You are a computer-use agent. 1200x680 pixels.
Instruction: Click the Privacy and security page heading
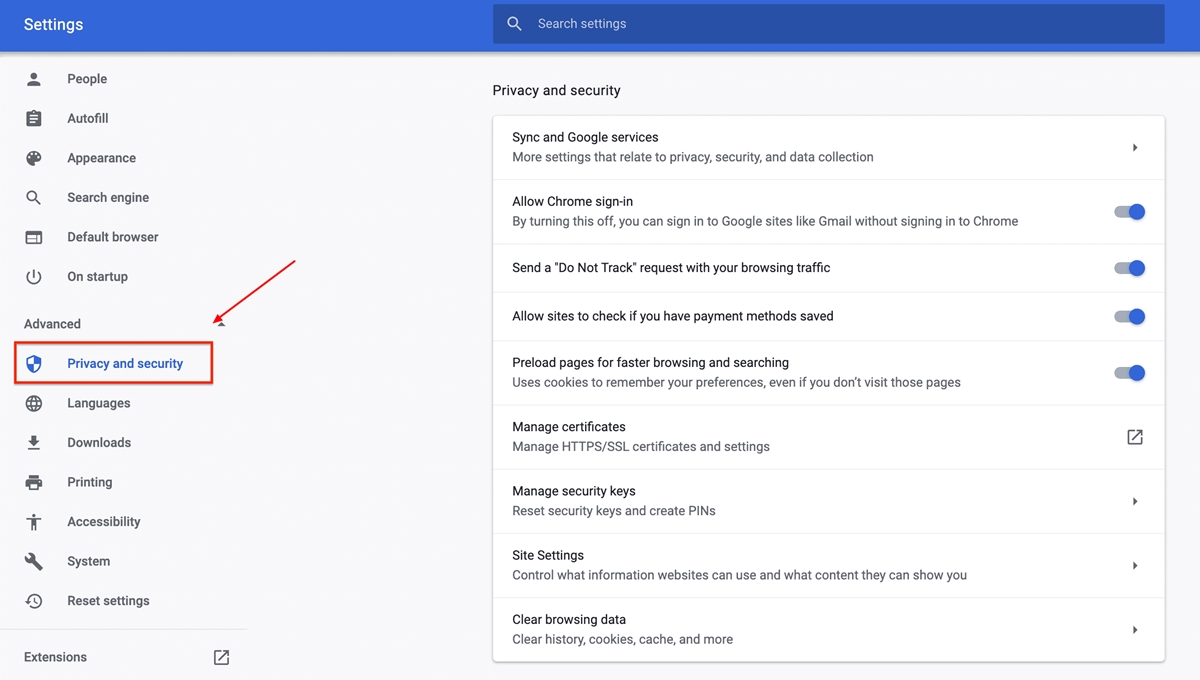(557, 90)
